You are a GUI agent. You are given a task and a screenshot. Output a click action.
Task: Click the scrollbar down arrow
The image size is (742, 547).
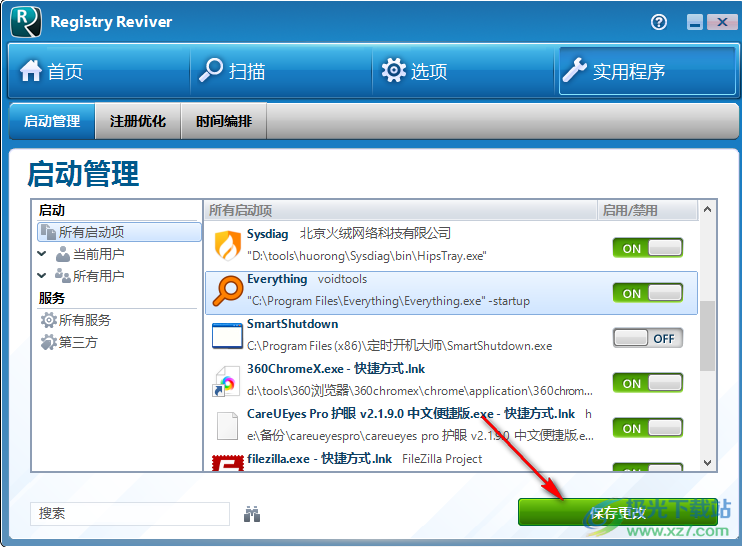[x=707, y=463]
